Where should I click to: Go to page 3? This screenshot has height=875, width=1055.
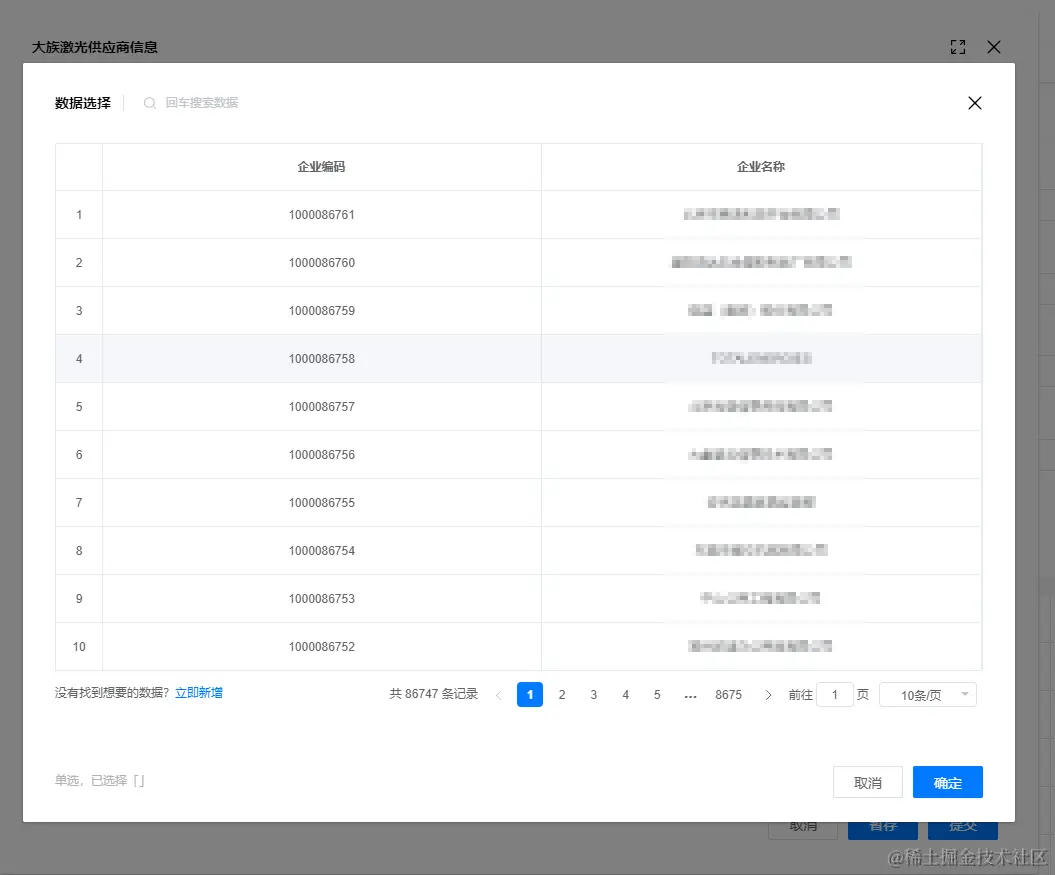click(x=593, y=695)
